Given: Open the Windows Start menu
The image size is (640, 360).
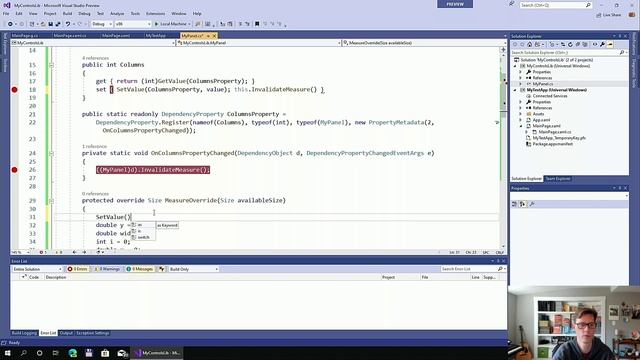Looking at the screenshot, I should coord(7,353).
